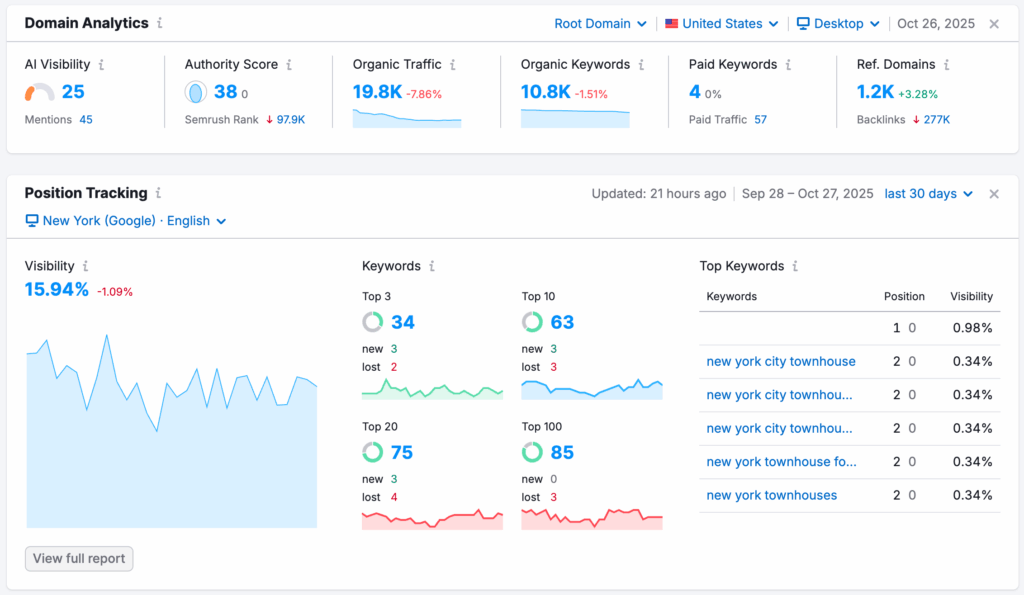Open the new york townhouses keyword link
Viewport: 1024px width, 595px height.
click(x=771, y=495)
